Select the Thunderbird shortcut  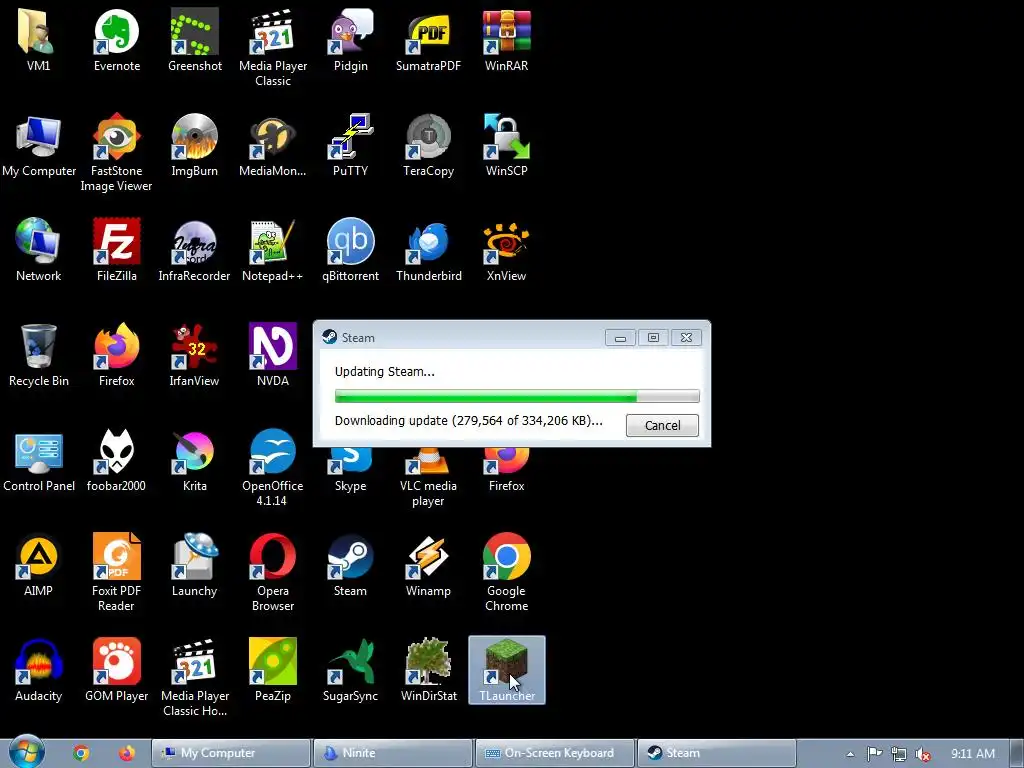pos(428,251)
